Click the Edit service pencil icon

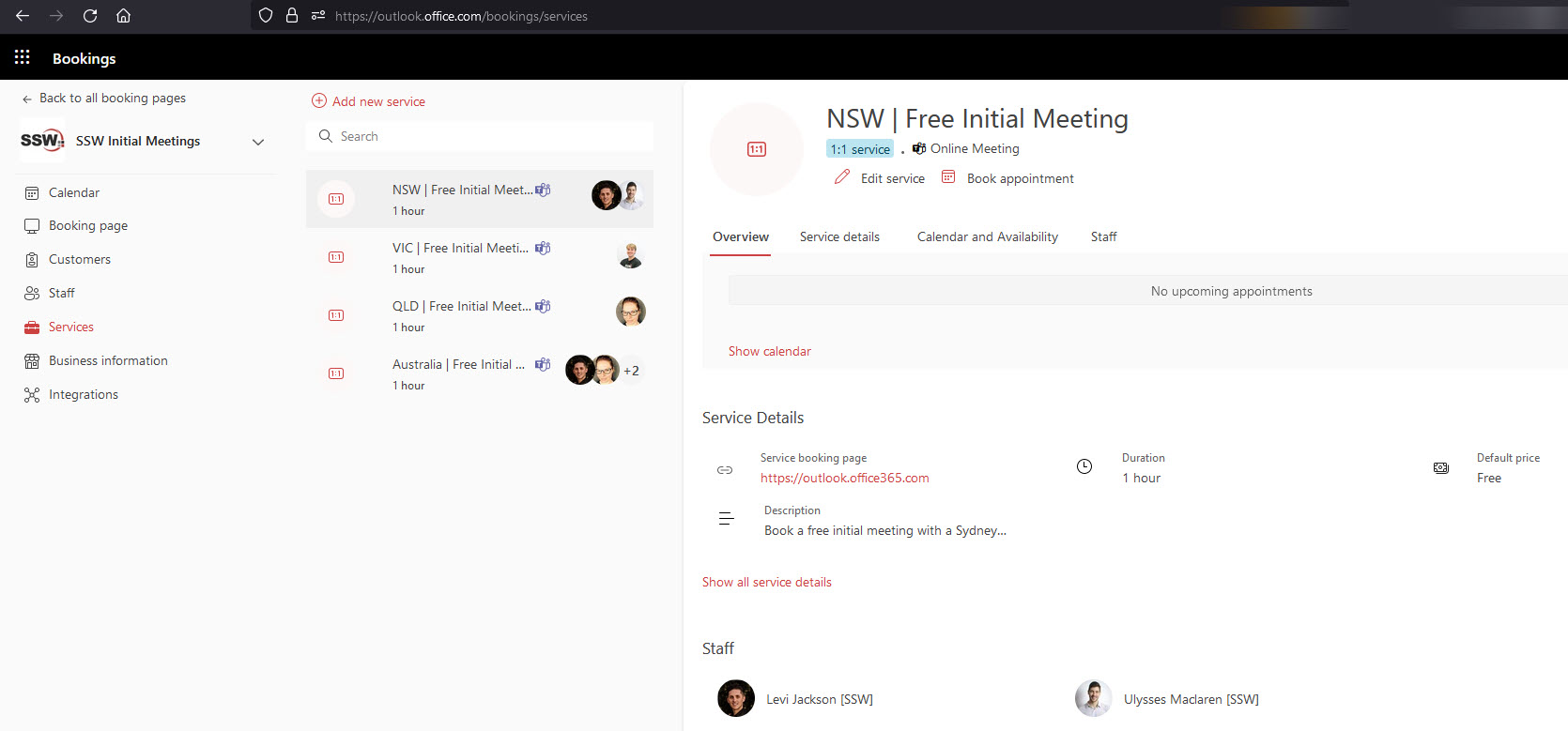coord(842,177)
